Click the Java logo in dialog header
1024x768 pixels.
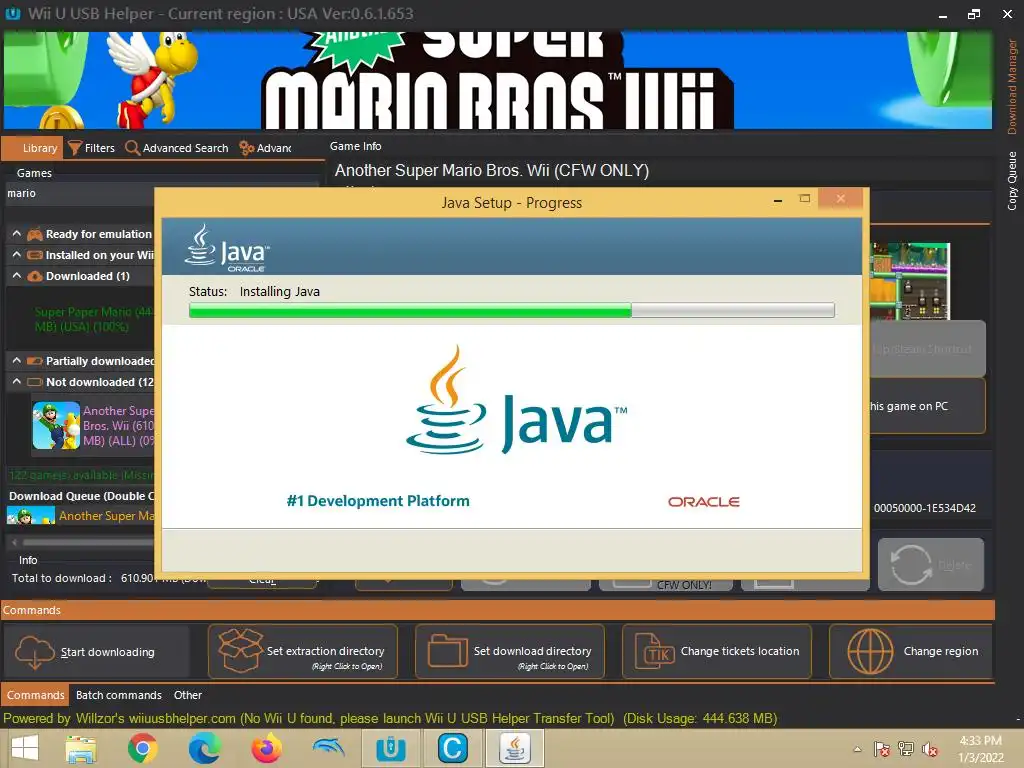227,248
